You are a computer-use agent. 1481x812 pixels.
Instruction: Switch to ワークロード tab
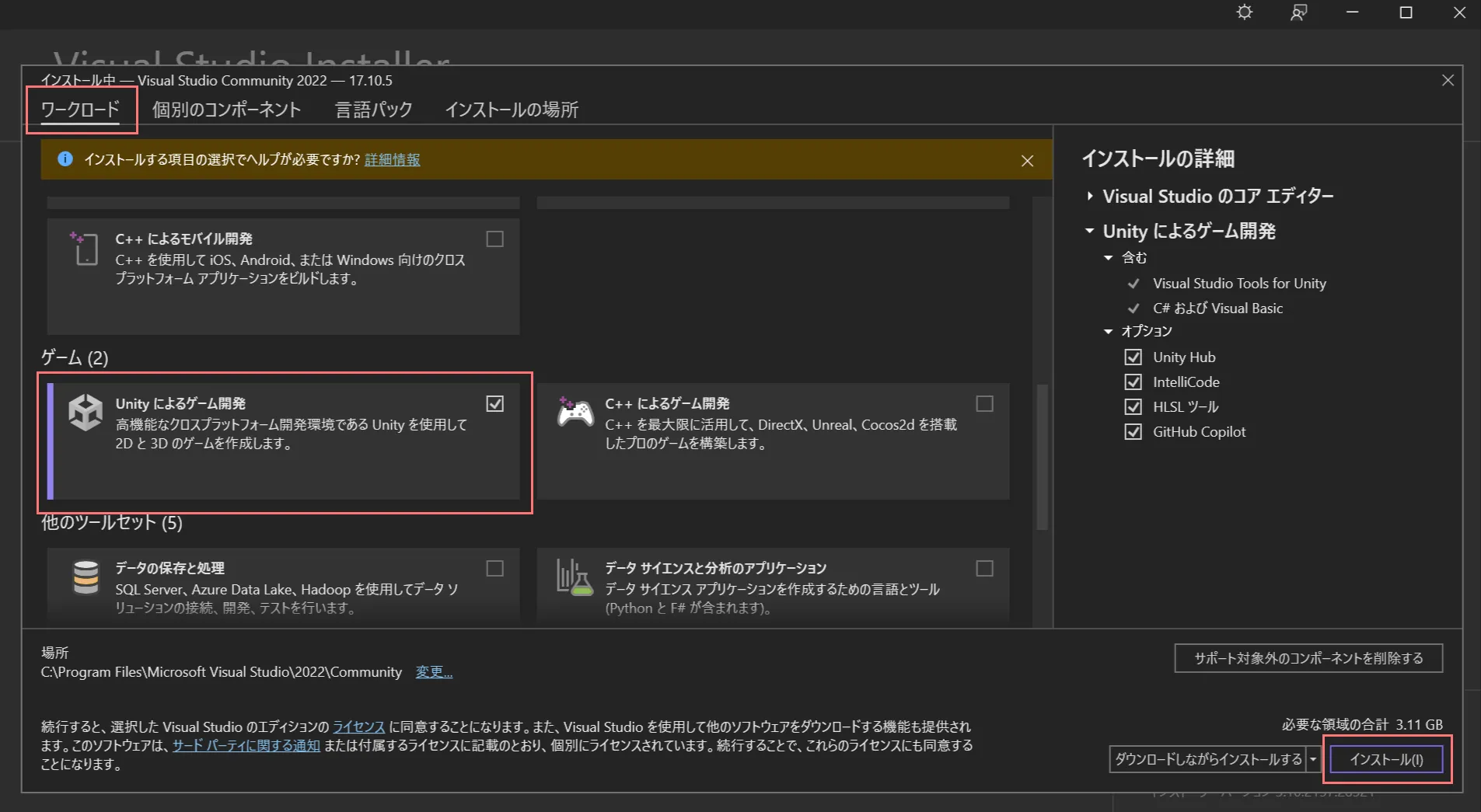pyautogui.click(x=81, y=110)
